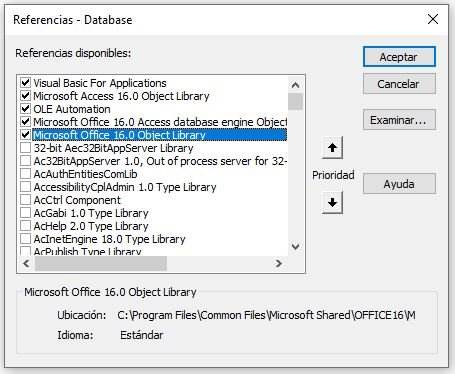Image resolution: width=455 pixels, height=374 pixels.
Task: Click the Cancelar button
Action: [x=399, y=84]
